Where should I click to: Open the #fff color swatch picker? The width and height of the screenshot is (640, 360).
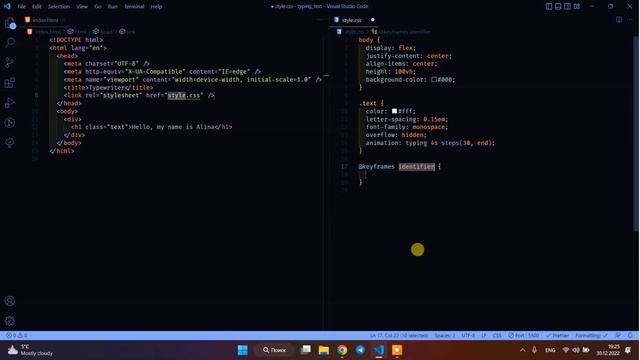[394, 111]
